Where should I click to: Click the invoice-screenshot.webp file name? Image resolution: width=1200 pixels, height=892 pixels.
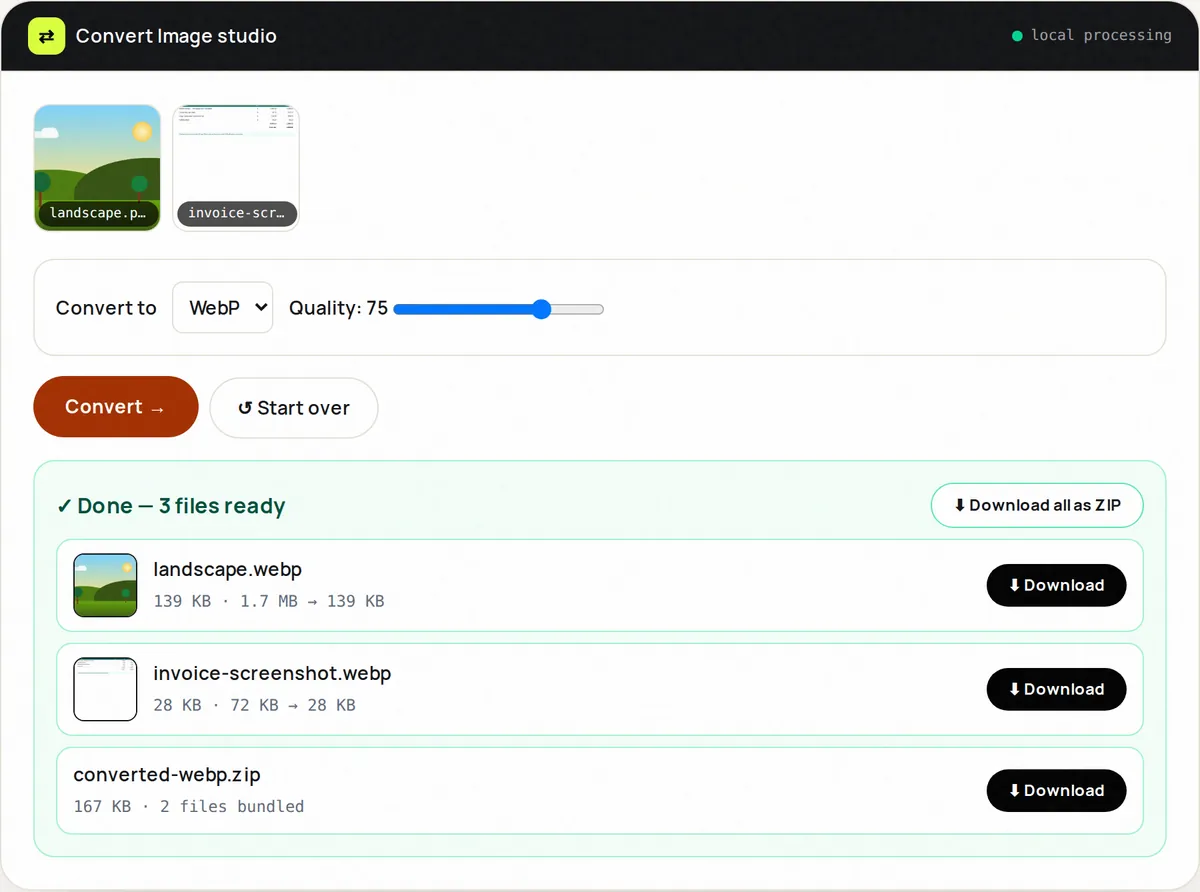[272, 674]
